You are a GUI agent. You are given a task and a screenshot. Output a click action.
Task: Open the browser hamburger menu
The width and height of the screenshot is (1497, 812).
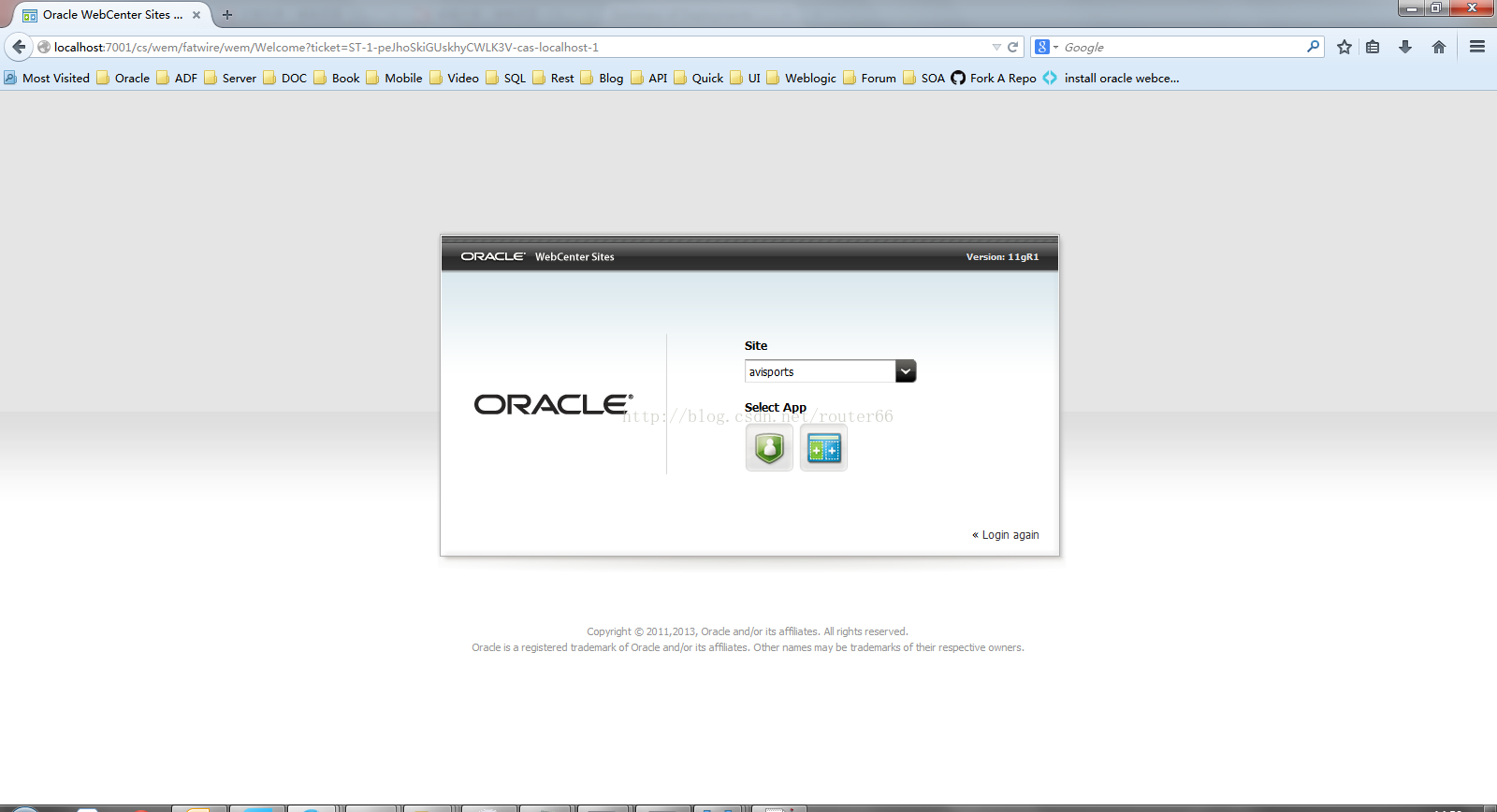[x=1477, y=47]
